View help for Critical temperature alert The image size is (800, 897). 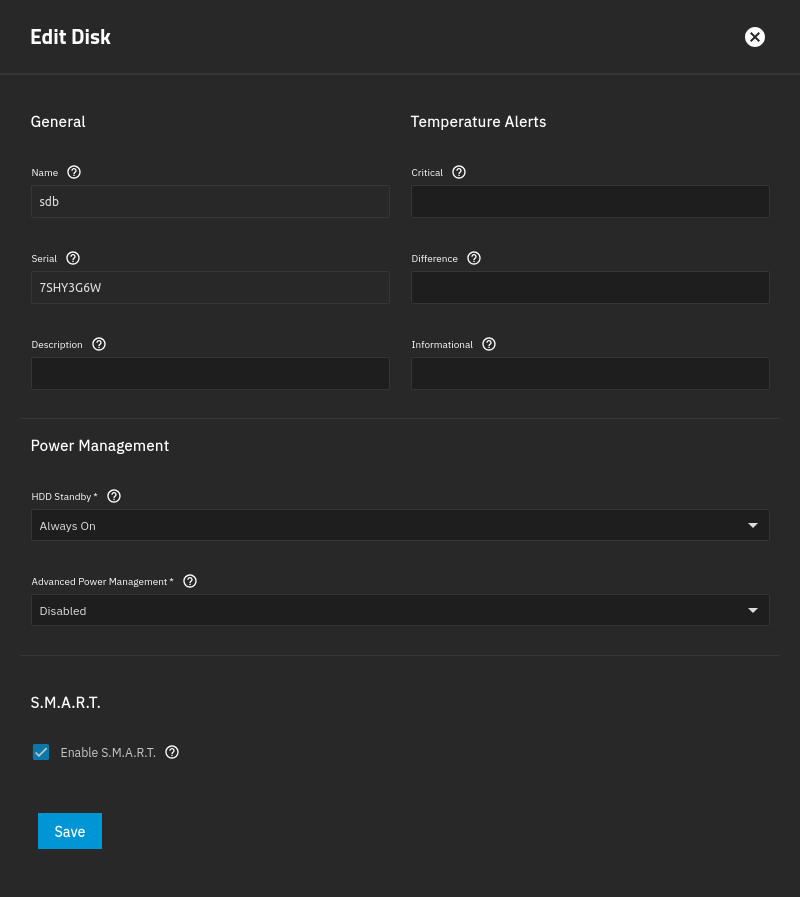tap(459, 172)
